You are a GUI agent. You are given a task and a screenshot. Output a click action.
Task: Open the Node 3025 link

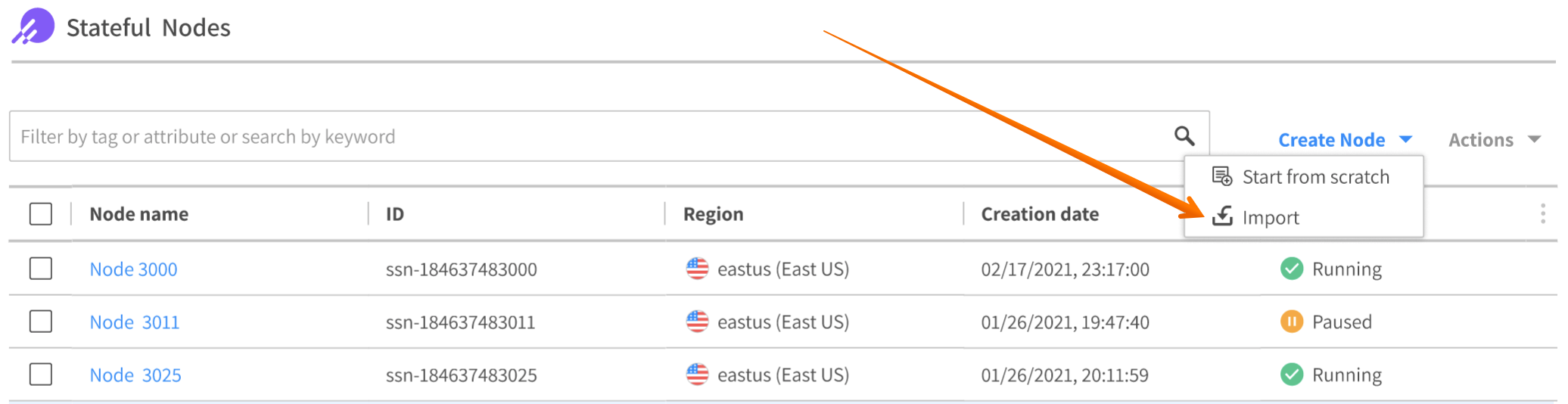[x=135, y=375]
